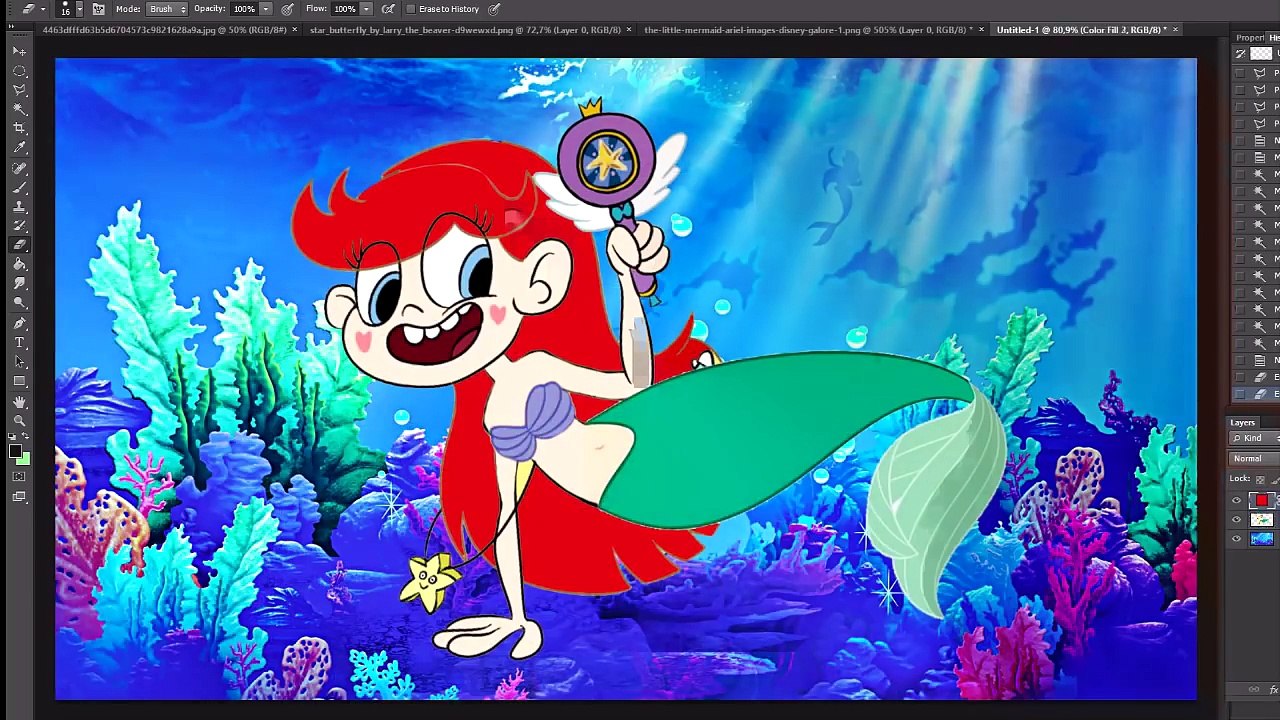Screen dimensions: 1280x720
Task: Toggle the brush panel button
Action: click(99, 9)
